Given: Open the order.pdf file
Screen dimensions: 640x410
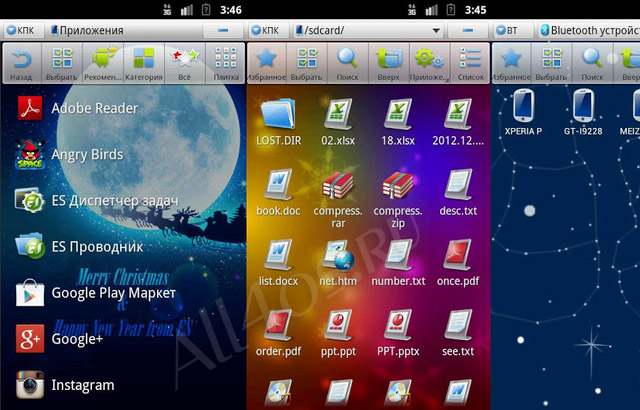Looking at the screenshot, I should point(278,332).
